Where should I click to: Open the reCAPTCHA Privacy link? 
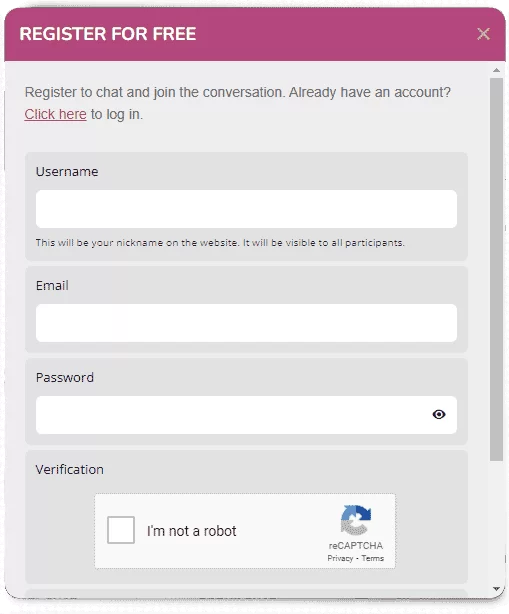[340, 558]
